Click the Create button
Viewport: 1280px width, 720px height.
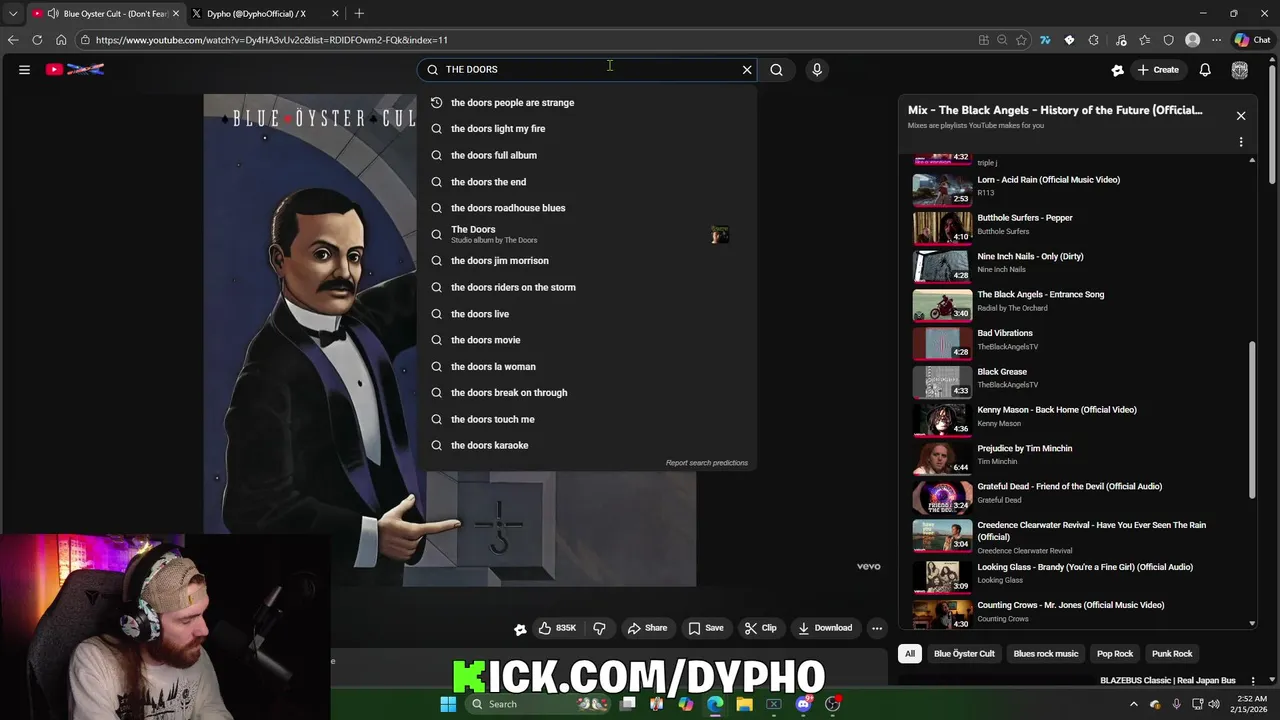pos(1158,69)
